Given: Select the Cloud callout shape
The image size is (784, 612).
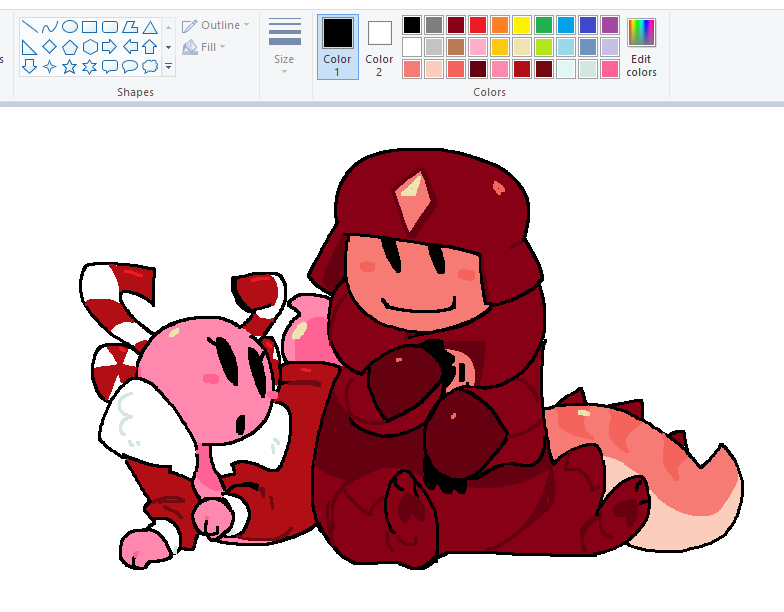Looking at the screenshot, I should pyautogui.click(x=150, y=66).
